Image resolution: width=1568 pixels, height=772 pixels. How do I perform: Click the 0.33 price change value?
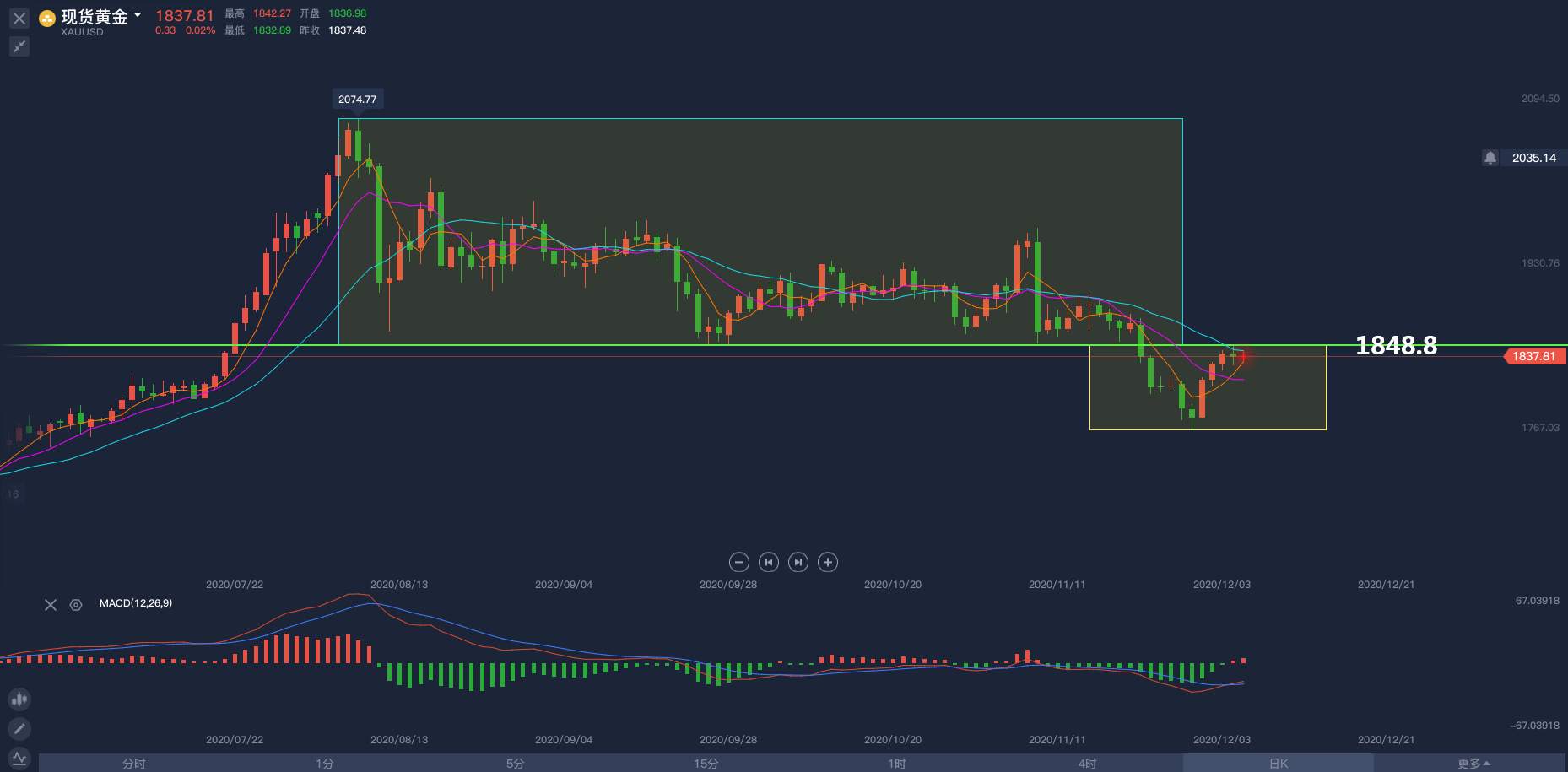point(165,30)
